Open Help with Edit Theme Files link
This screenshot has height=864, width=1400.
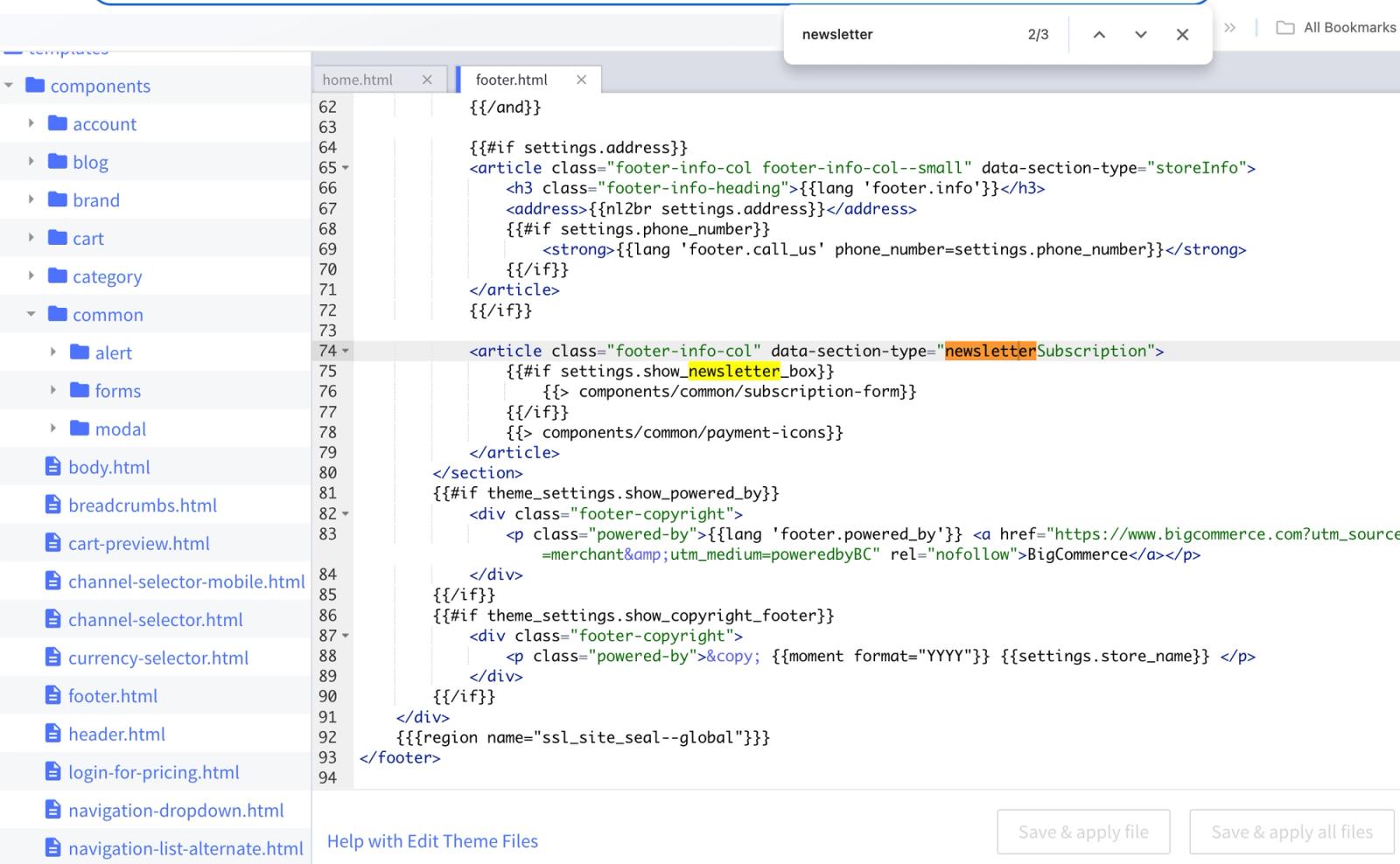click(432, 841)
